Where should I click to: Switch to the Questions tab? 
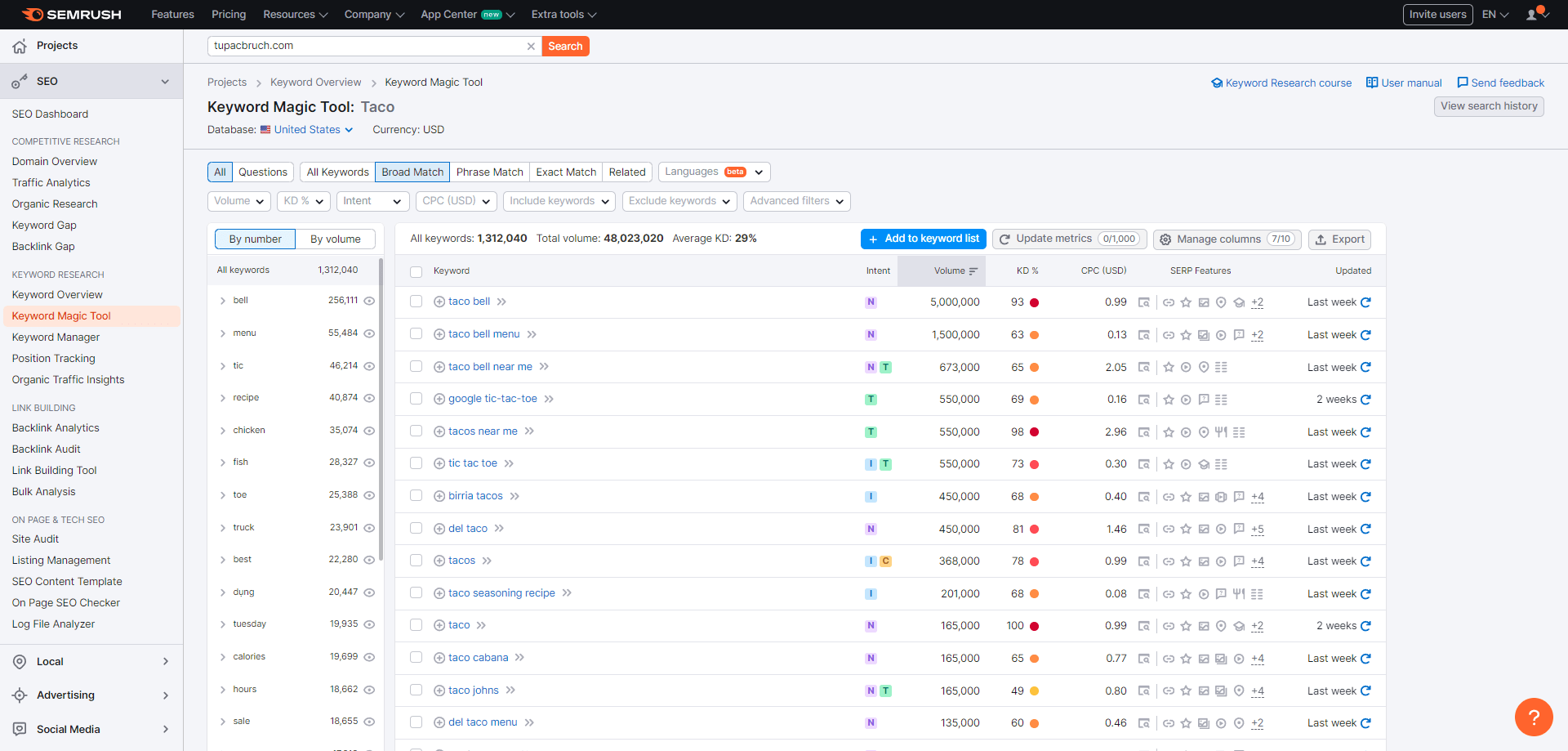pos(262,172)
